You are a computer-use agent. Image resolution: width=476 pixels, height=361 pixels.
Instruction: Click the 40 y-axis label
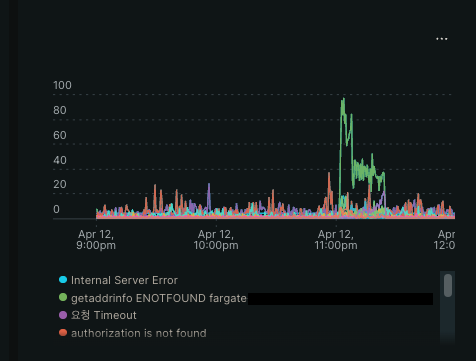pos(60,160)
